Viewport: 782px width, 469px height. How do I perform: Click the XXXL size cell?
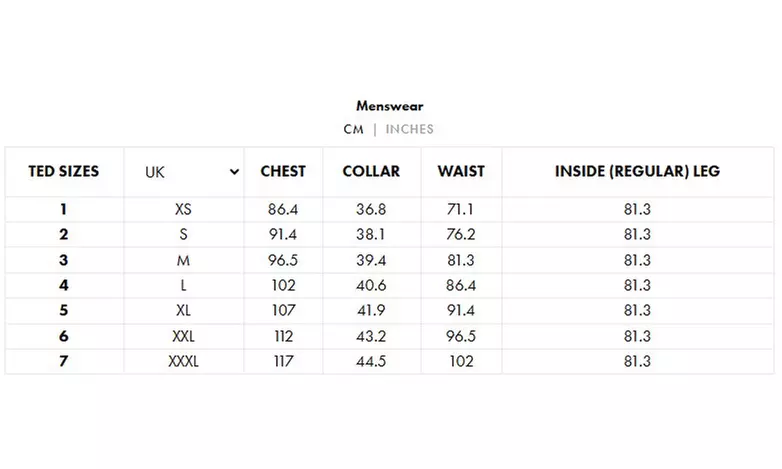pos(183,361)
